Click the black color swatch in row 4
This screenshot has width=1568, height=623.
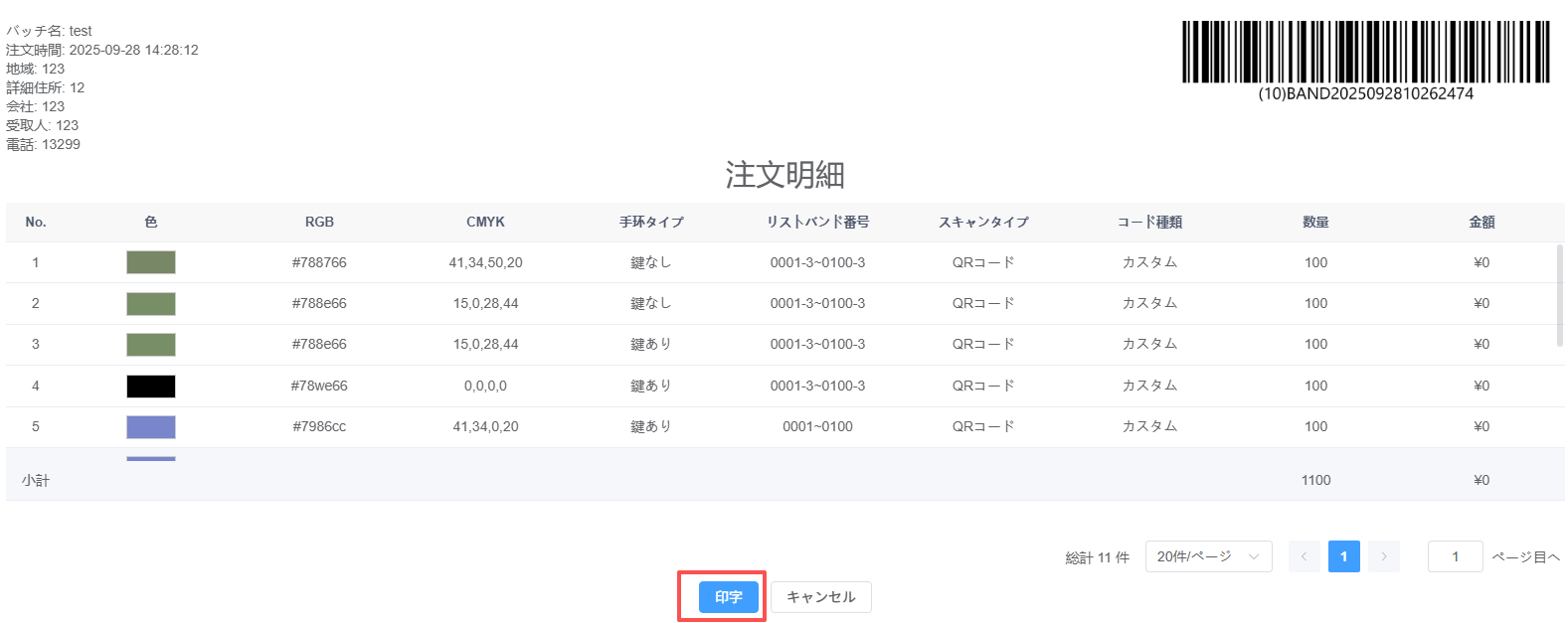[151, 387]
